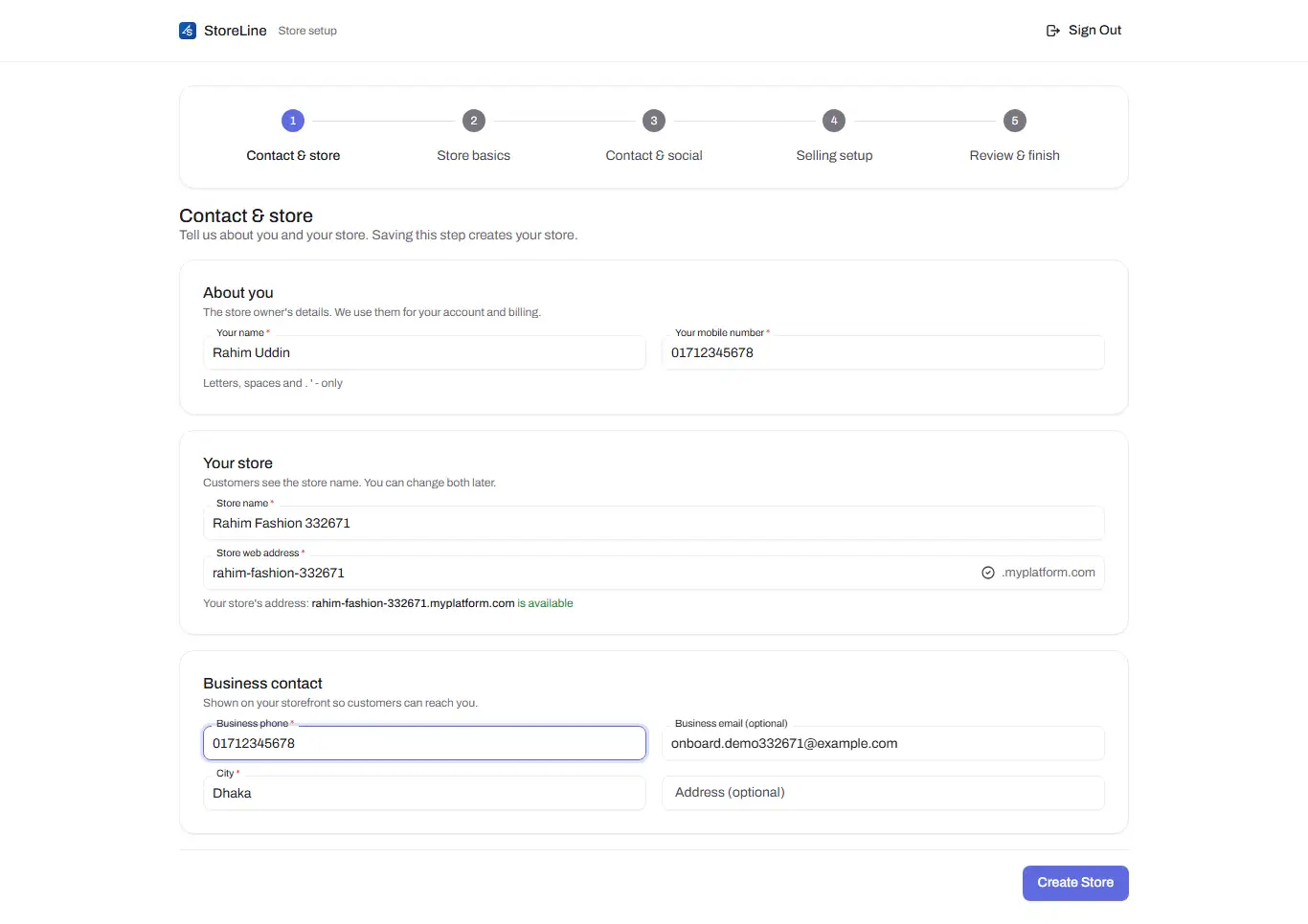
Task: Select step 4 circle in stepper
Action: [x=834, y=121]
